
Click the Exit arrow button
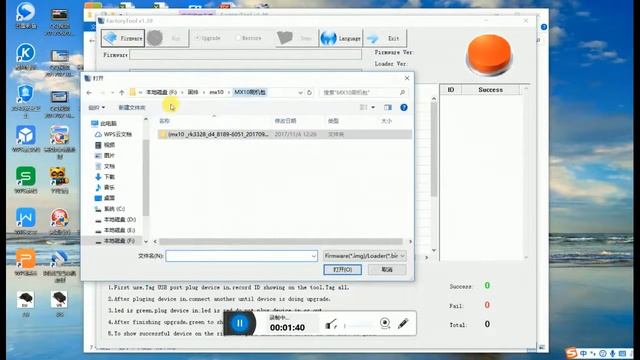(384, 38)
